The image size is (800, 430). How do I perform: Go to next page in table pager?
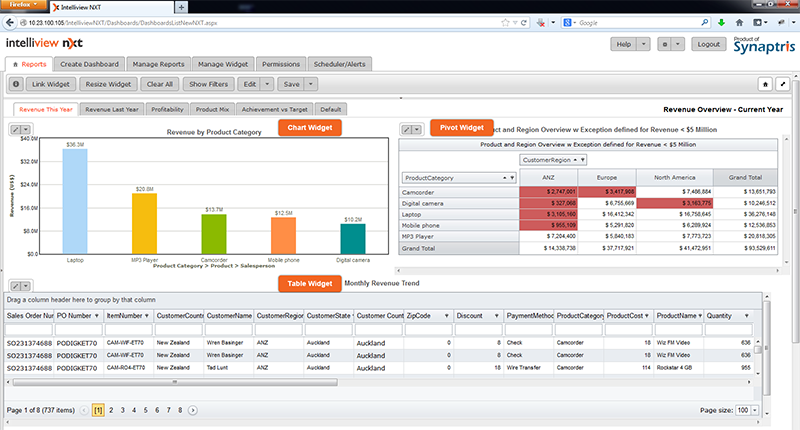coord(193,410)
